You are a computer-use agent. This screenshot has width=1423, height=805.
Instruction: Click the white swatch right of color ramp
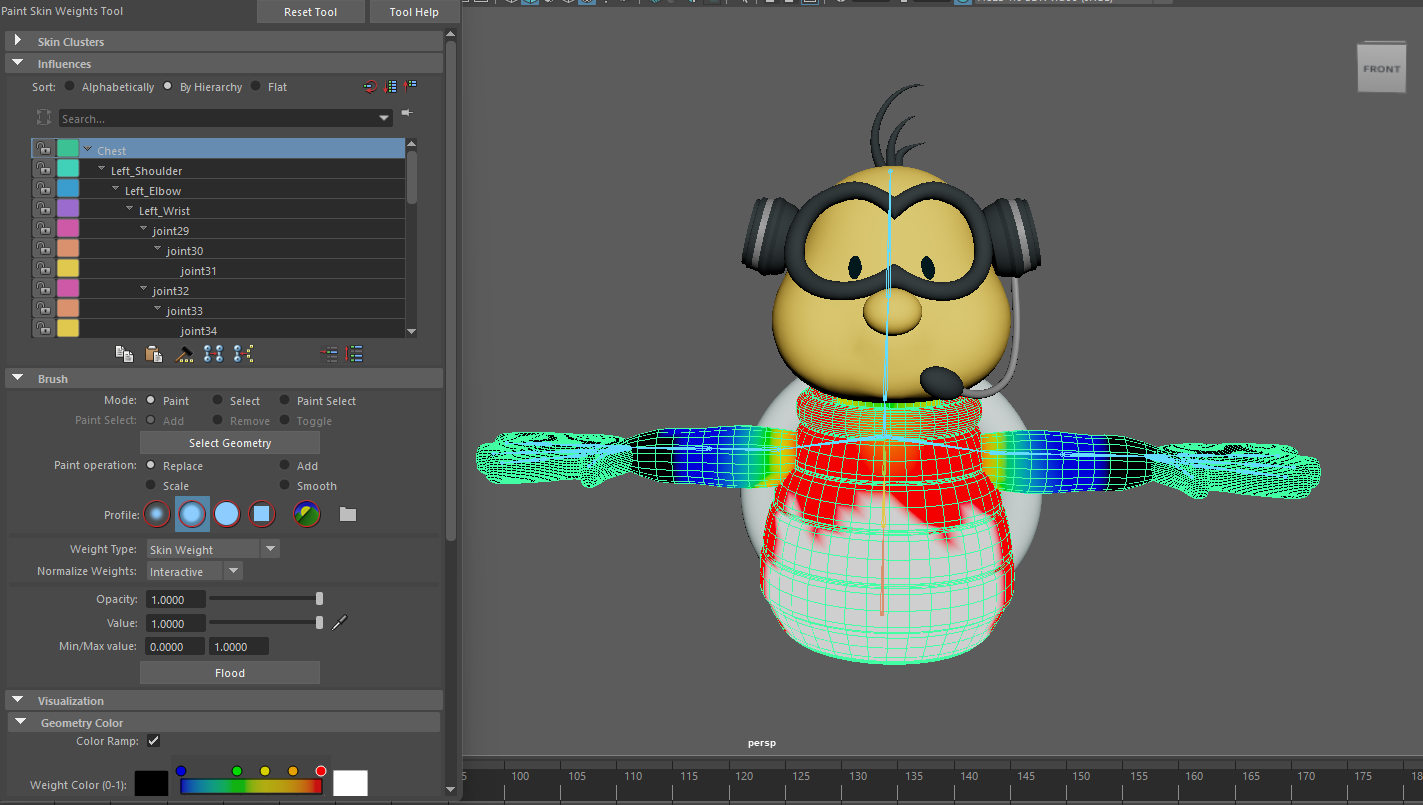pos(350,783)
